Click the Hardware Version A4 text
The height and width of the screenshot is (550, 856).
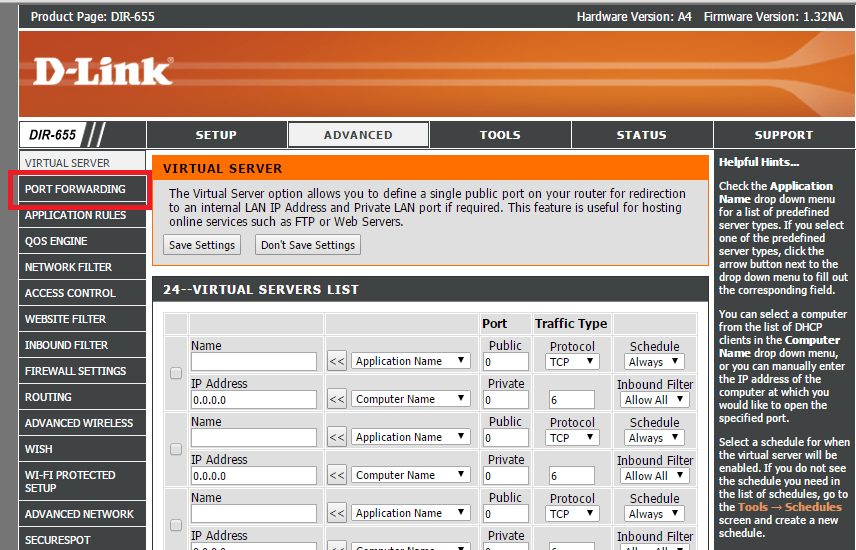click(634, 17)
